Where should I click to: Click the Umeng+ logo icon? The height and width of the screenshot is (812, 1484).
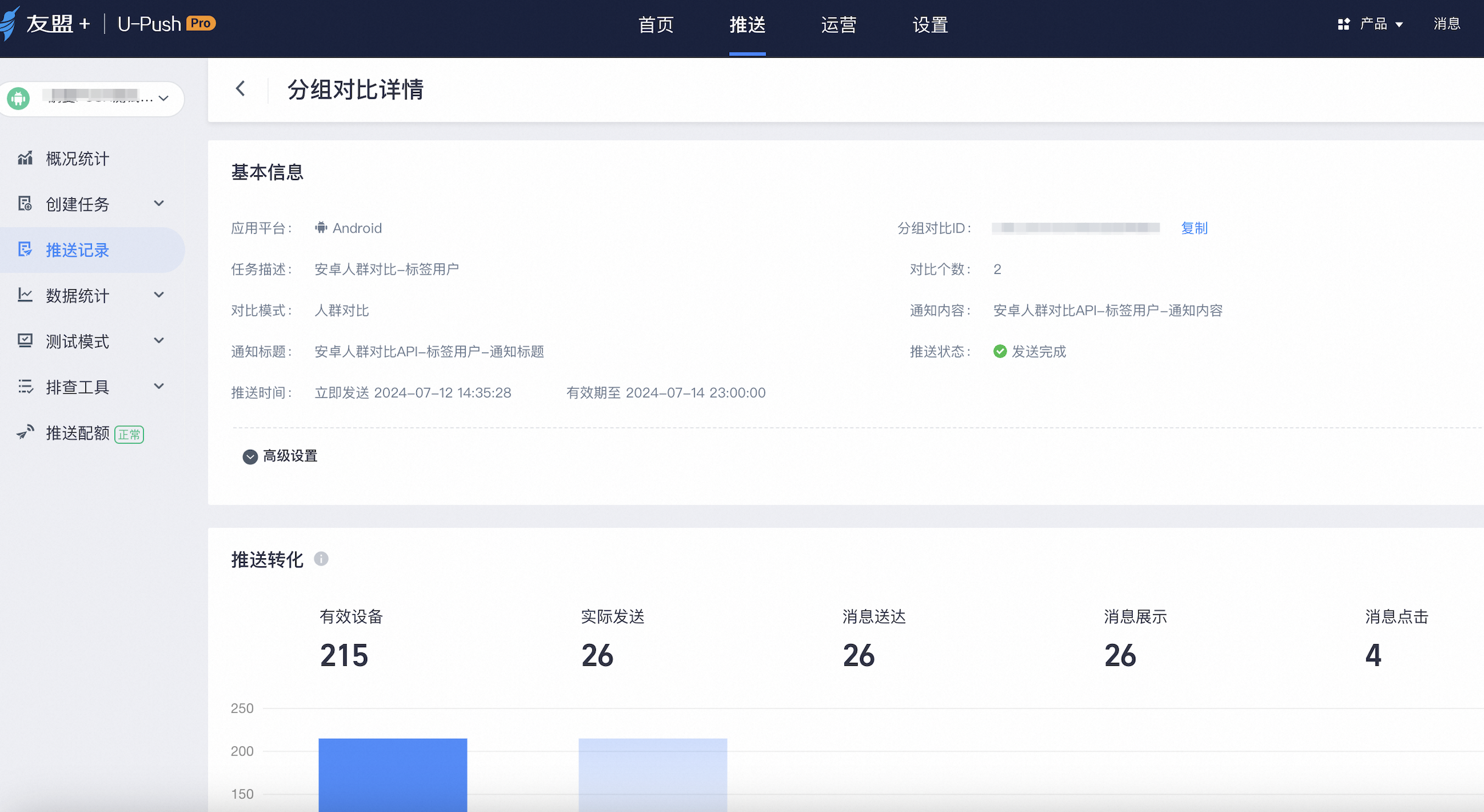[x=10, y=23]
